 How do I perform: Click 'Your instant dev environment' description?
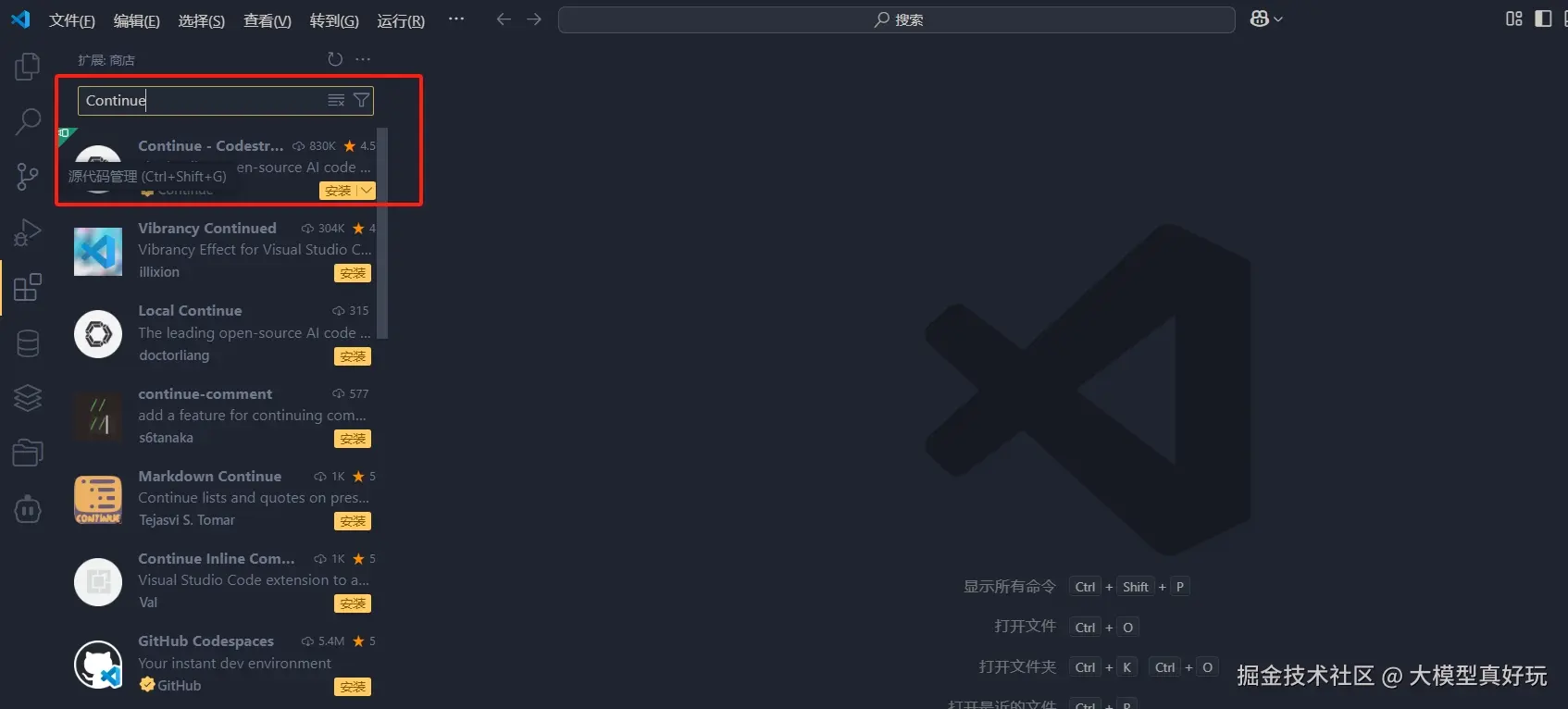pyautogui.click(x=234, y=664)
